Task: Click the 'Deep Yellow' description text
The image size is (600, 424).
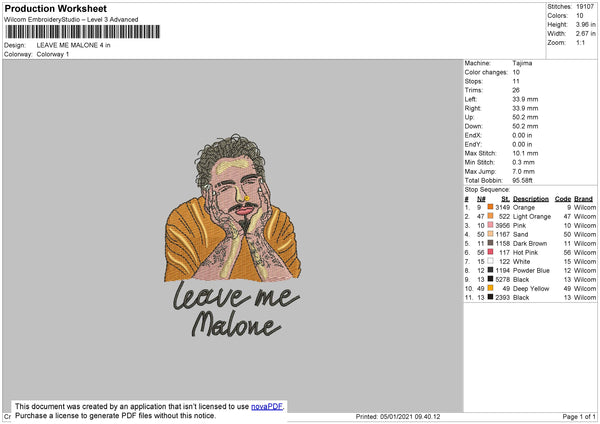Action: [531, 289]
